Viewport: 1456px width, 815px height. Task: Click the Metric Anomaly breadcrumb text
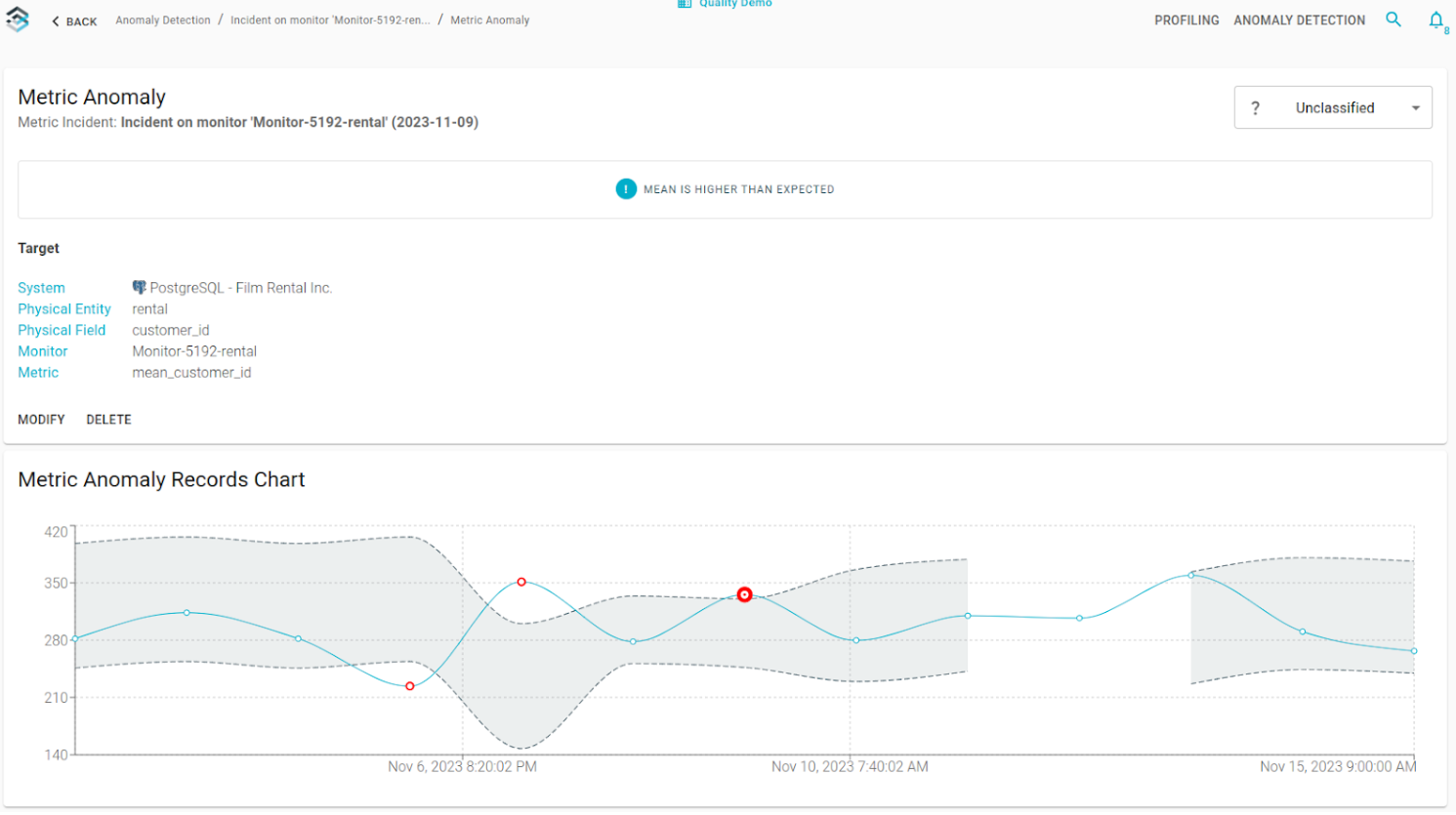[x=490, y=20]
